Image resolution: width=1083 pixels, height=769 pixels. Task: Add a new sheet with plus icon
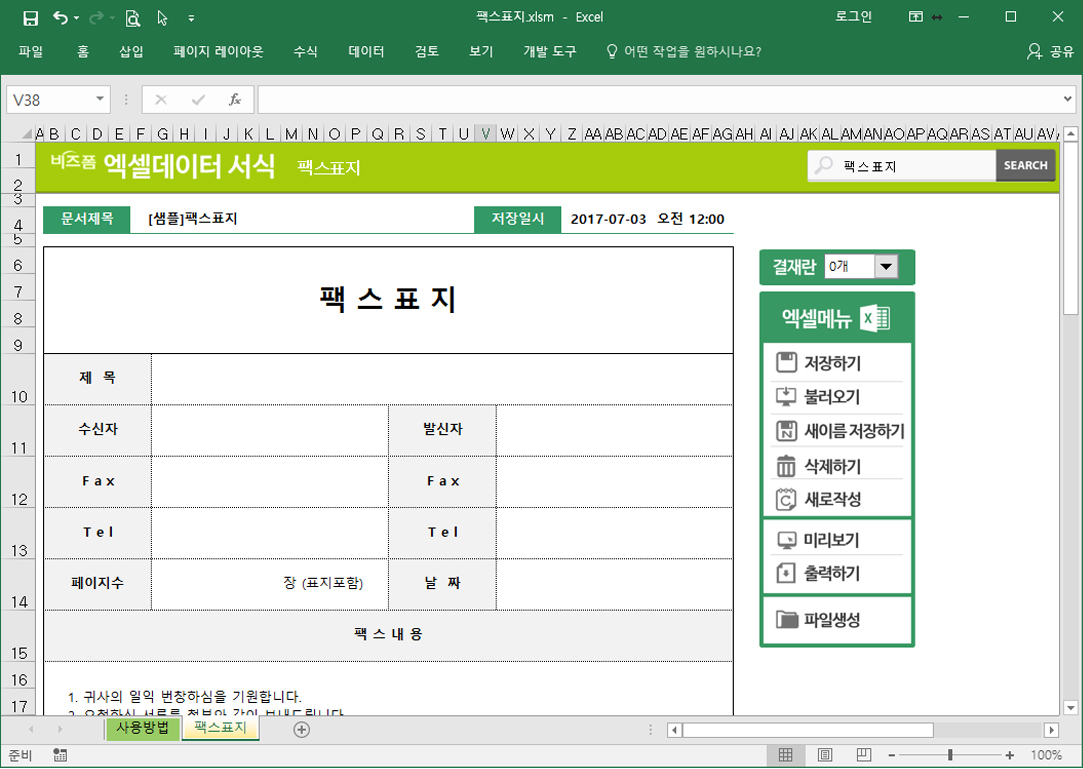tap(301, 730)
